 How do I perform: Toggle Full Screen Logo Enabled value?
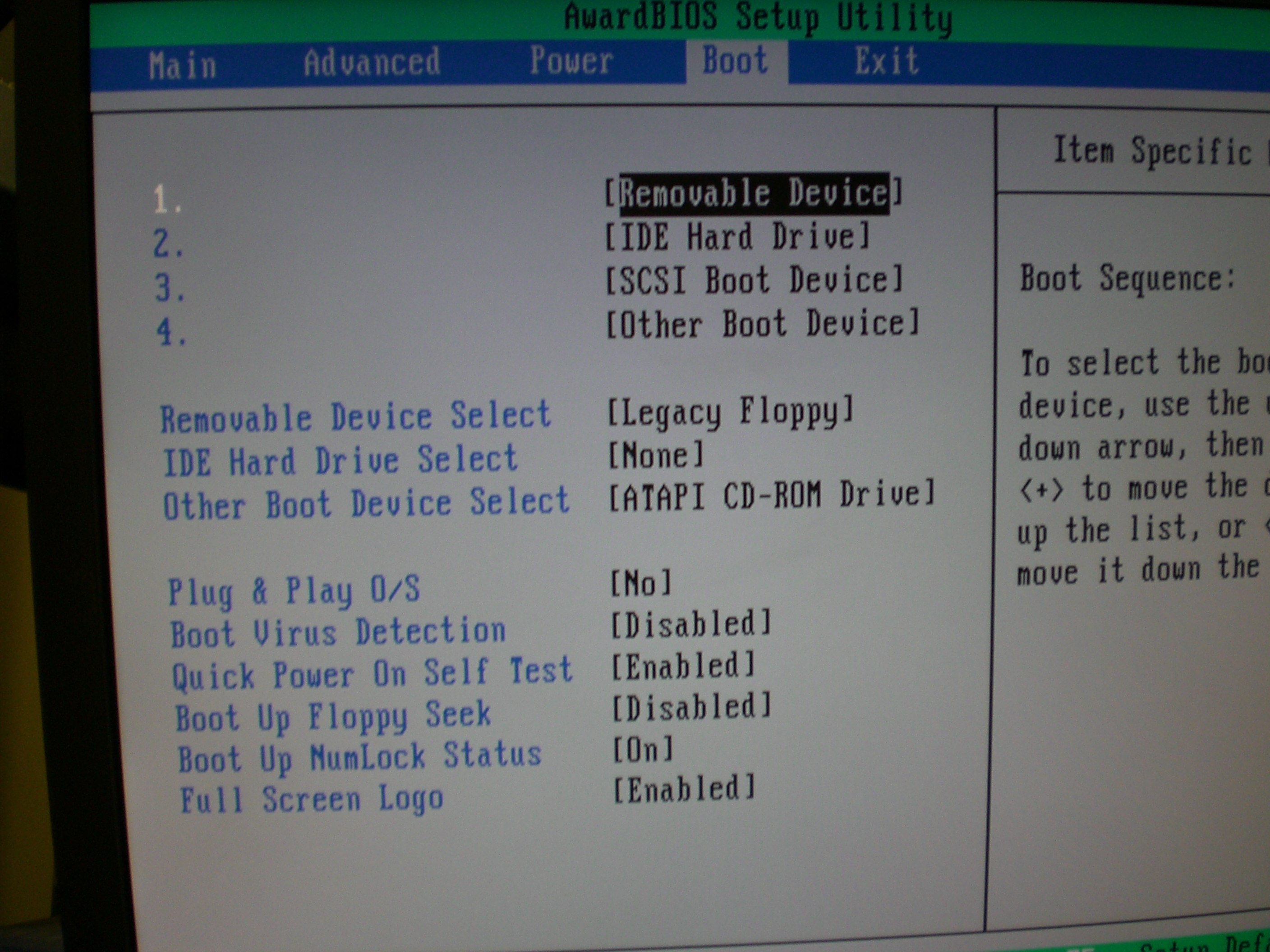point(684,789)
